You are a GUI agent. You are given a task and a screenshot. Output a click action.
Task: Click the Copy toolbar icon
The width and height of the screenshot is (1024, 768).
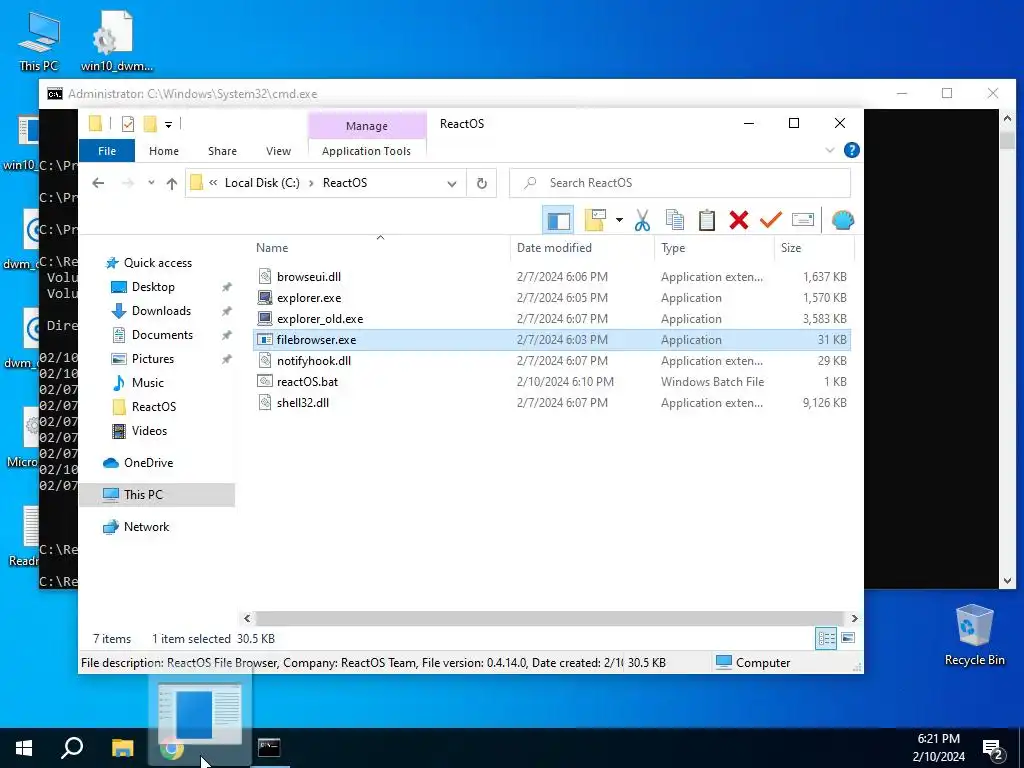pyautogui.click(x=674, y=220)
